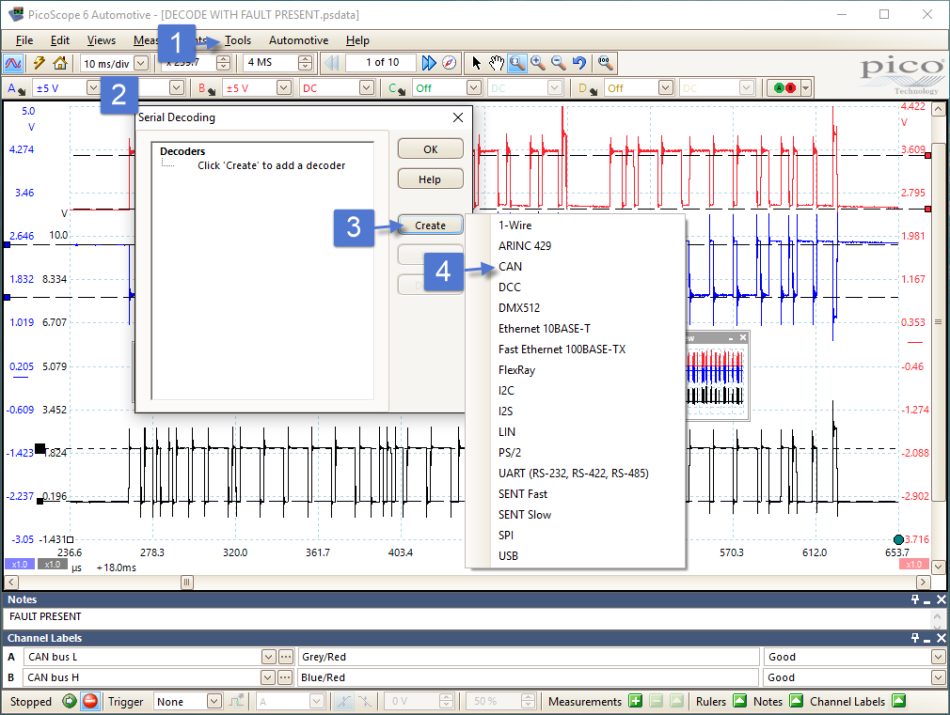The image size is (950, 715).
Task: Click vertical scrollbar down arrow of graph
Action: [938, 567]
